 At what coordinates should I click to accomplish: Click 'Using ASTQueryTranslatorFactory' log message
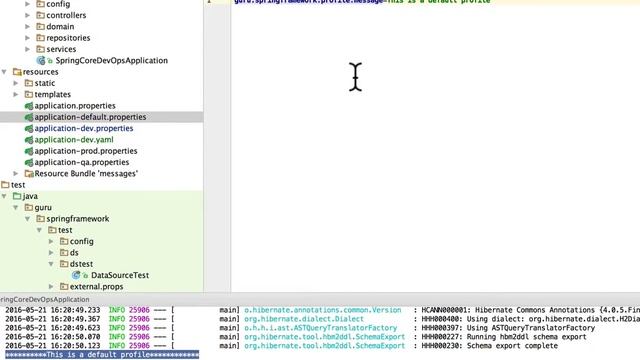[531, 328]
